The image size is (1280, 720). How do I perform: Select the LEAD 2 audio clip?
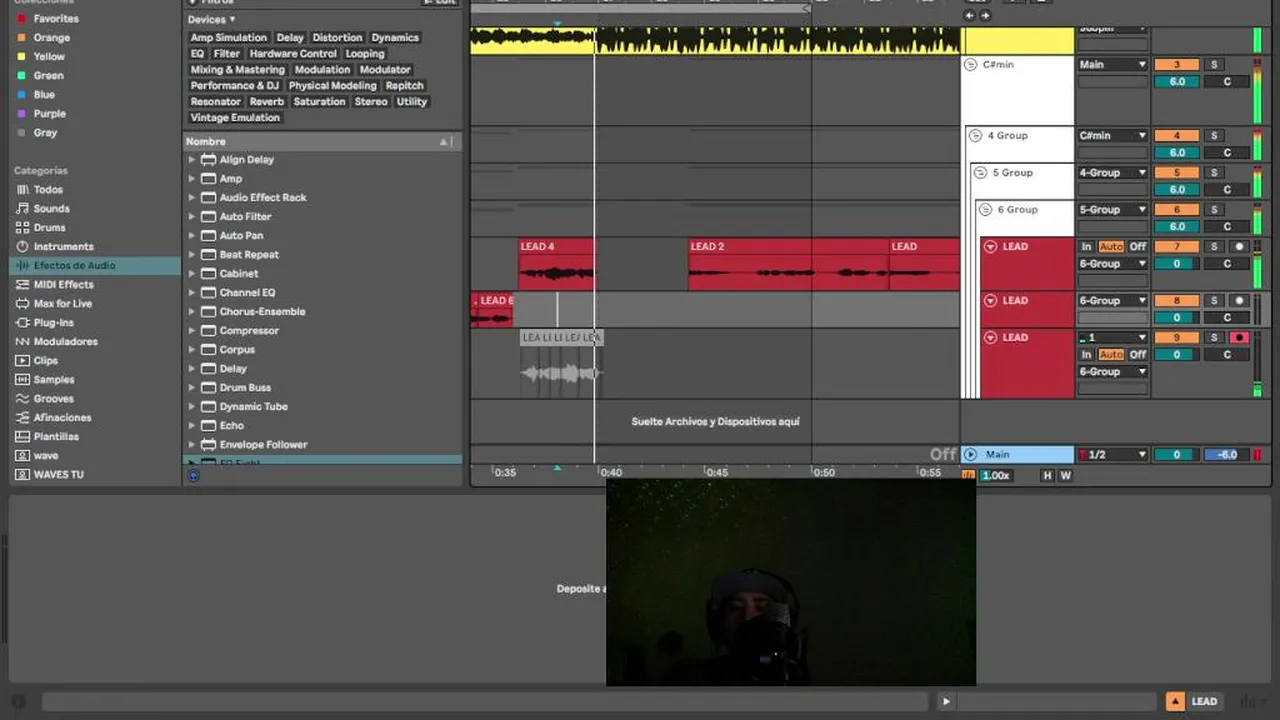[x=788, y=265]
